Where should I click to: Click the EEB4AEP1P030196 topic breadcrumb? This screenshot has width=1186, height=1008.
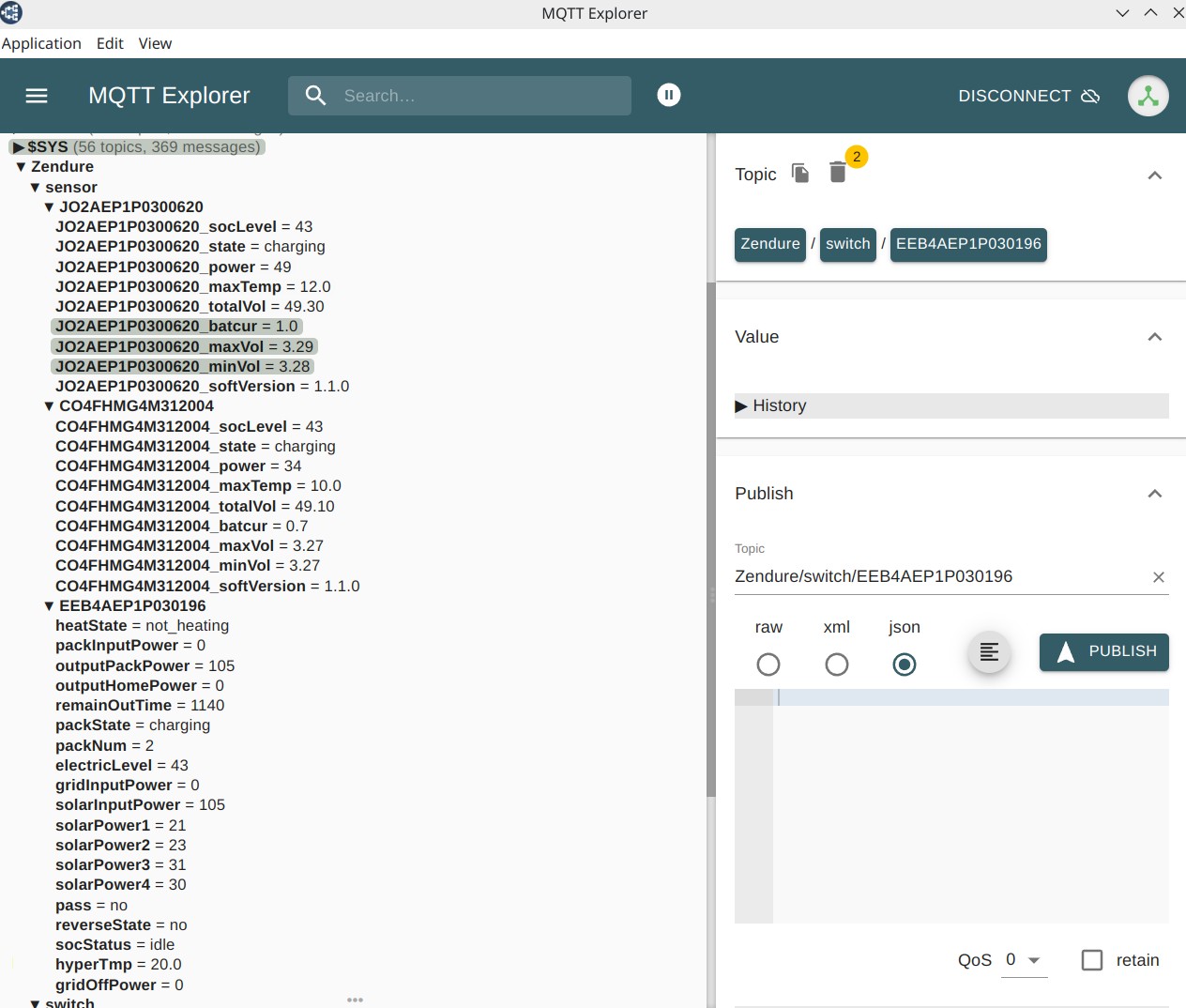click(x=968, y=244)
